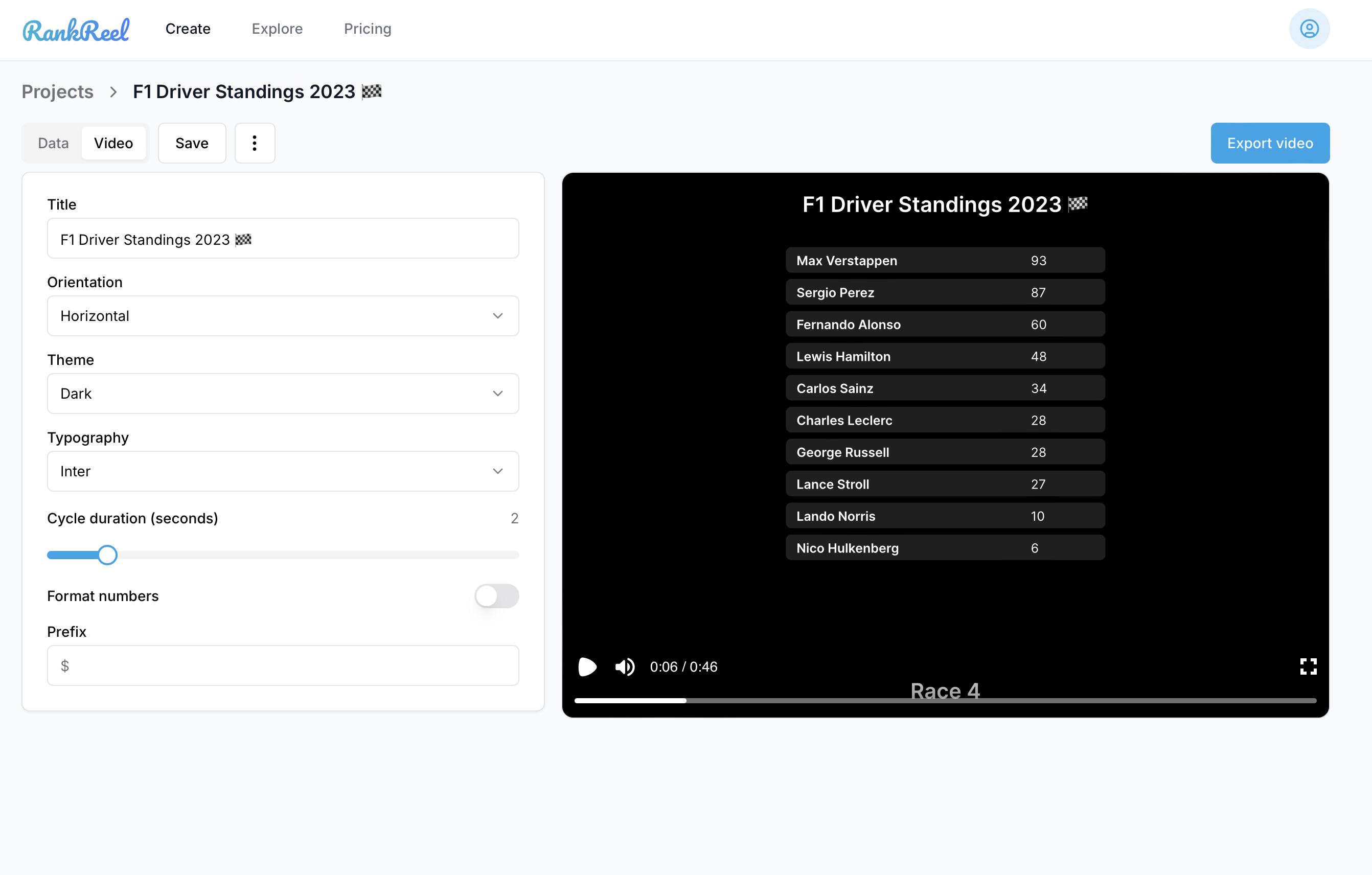Image resolution: width=1372 pixels, height=875 pixels.
Task: Click the Prefix input field
Action: [283, 665]
